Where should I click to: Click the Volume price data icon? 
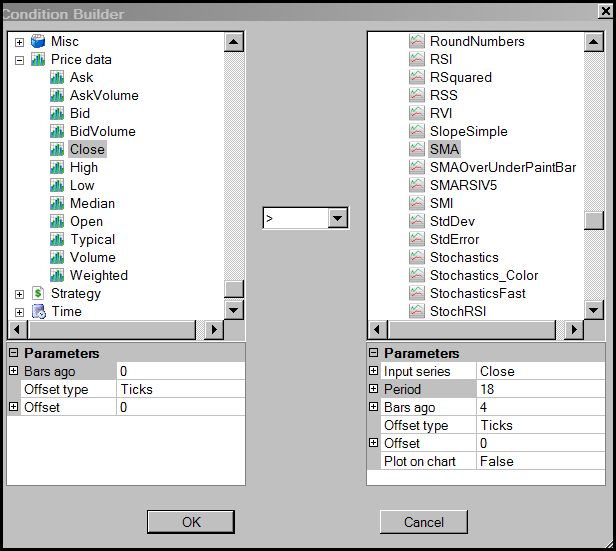[57, 258]
